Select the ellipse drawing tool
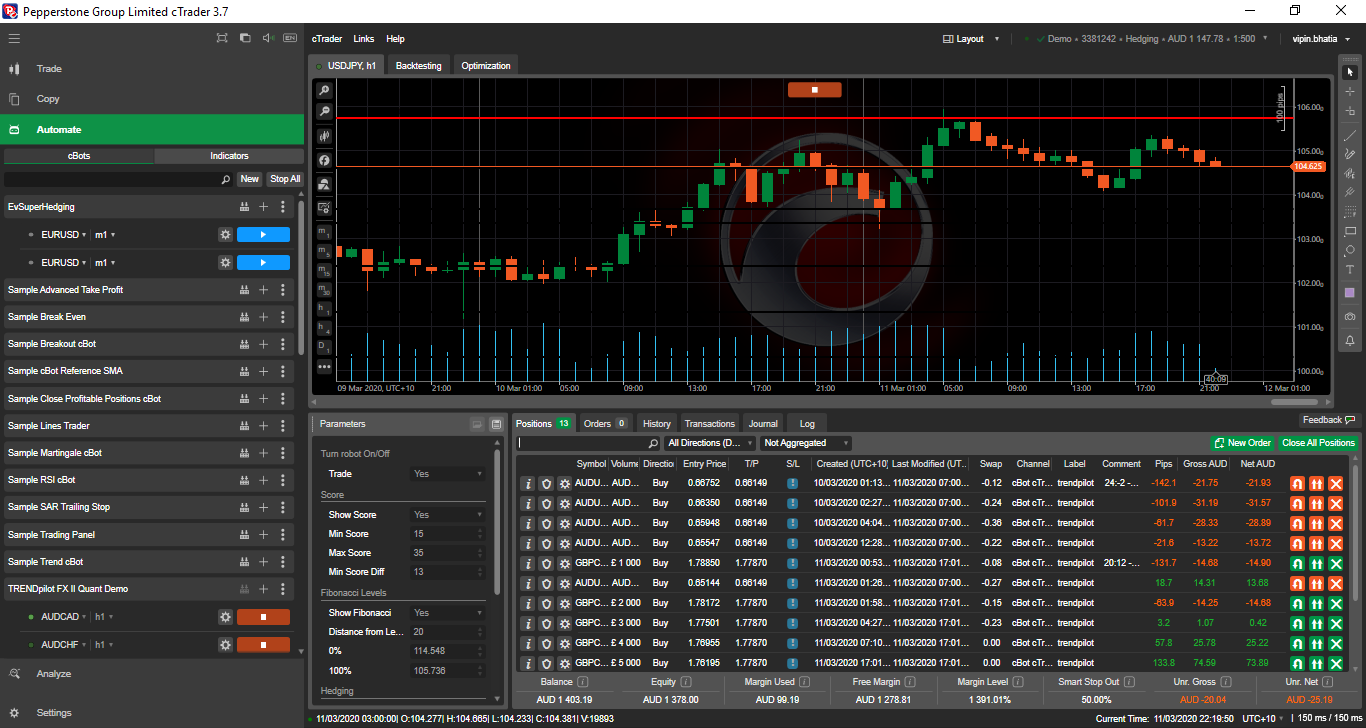The width and height of the screenshot is (1366, 728). [1350, 250]
